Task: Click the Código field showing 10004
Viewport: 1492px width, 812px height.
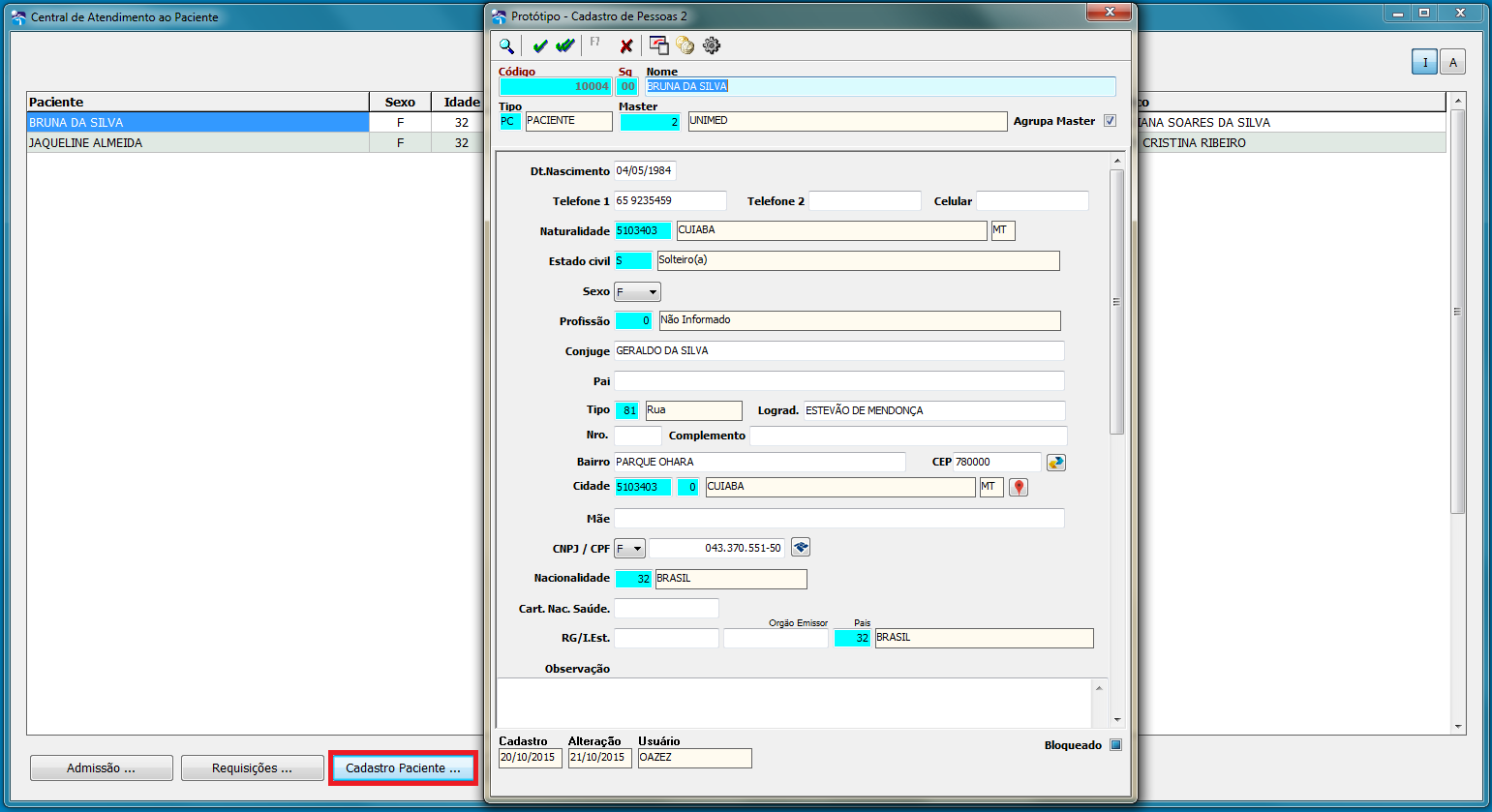Action: point(556,86)
